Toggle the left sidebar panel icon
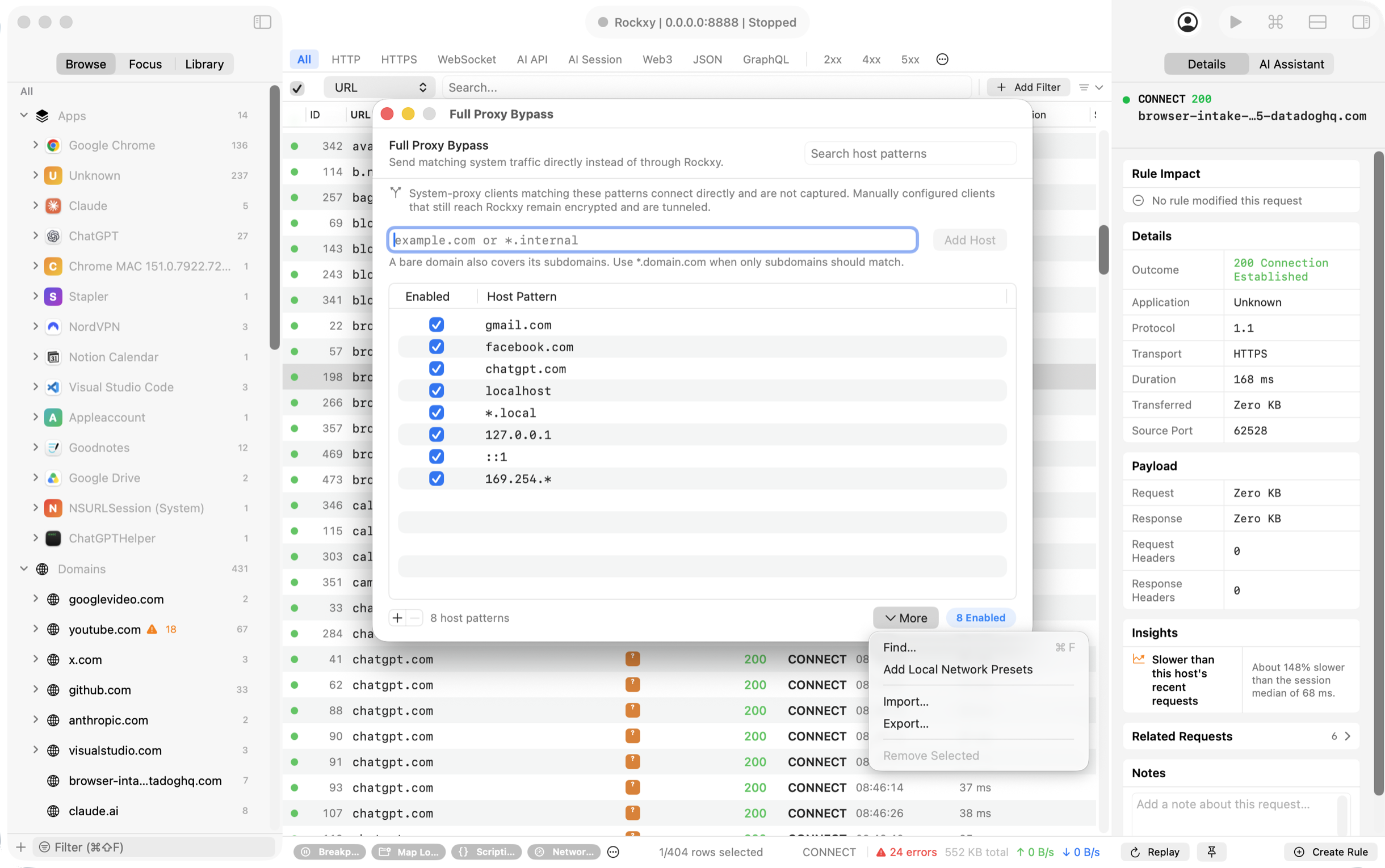The height and width of the screenshot is (868, 1385). [x=262, y=22]
